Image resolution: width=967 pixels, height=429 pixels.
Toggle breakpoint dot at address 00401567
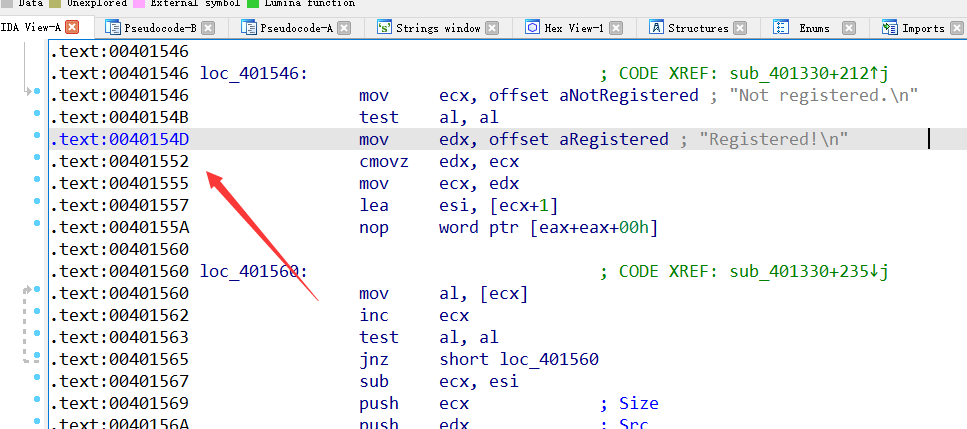[x=37, y=377]
